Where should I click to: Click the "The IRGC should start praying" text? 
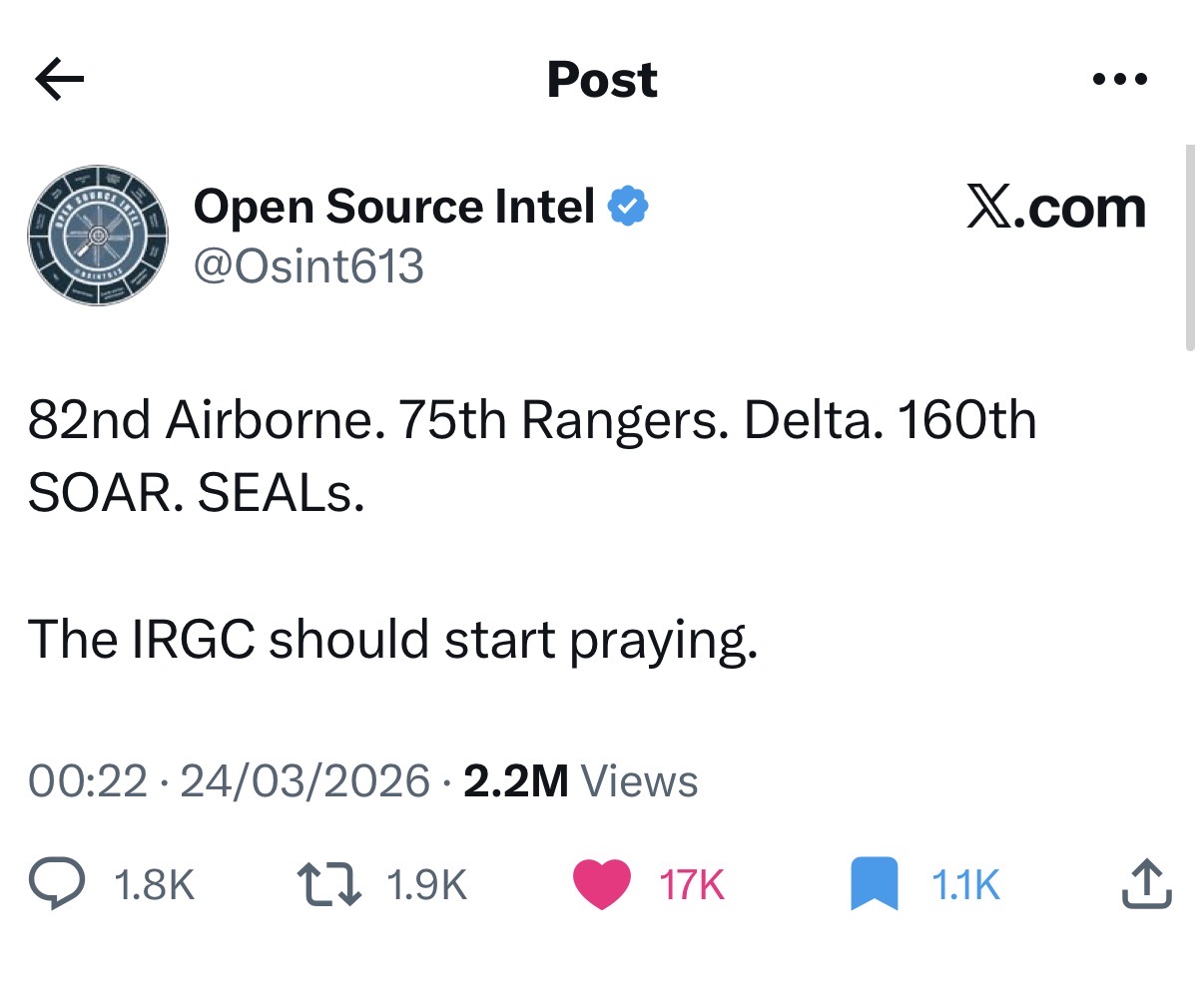(392, 640)
